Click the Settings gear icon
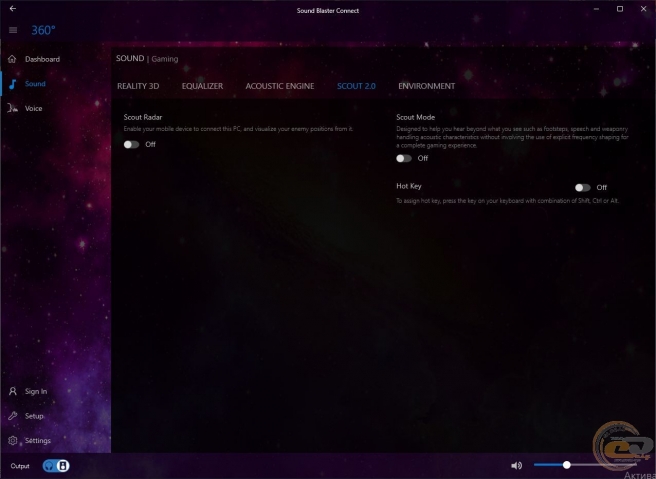 13,441
